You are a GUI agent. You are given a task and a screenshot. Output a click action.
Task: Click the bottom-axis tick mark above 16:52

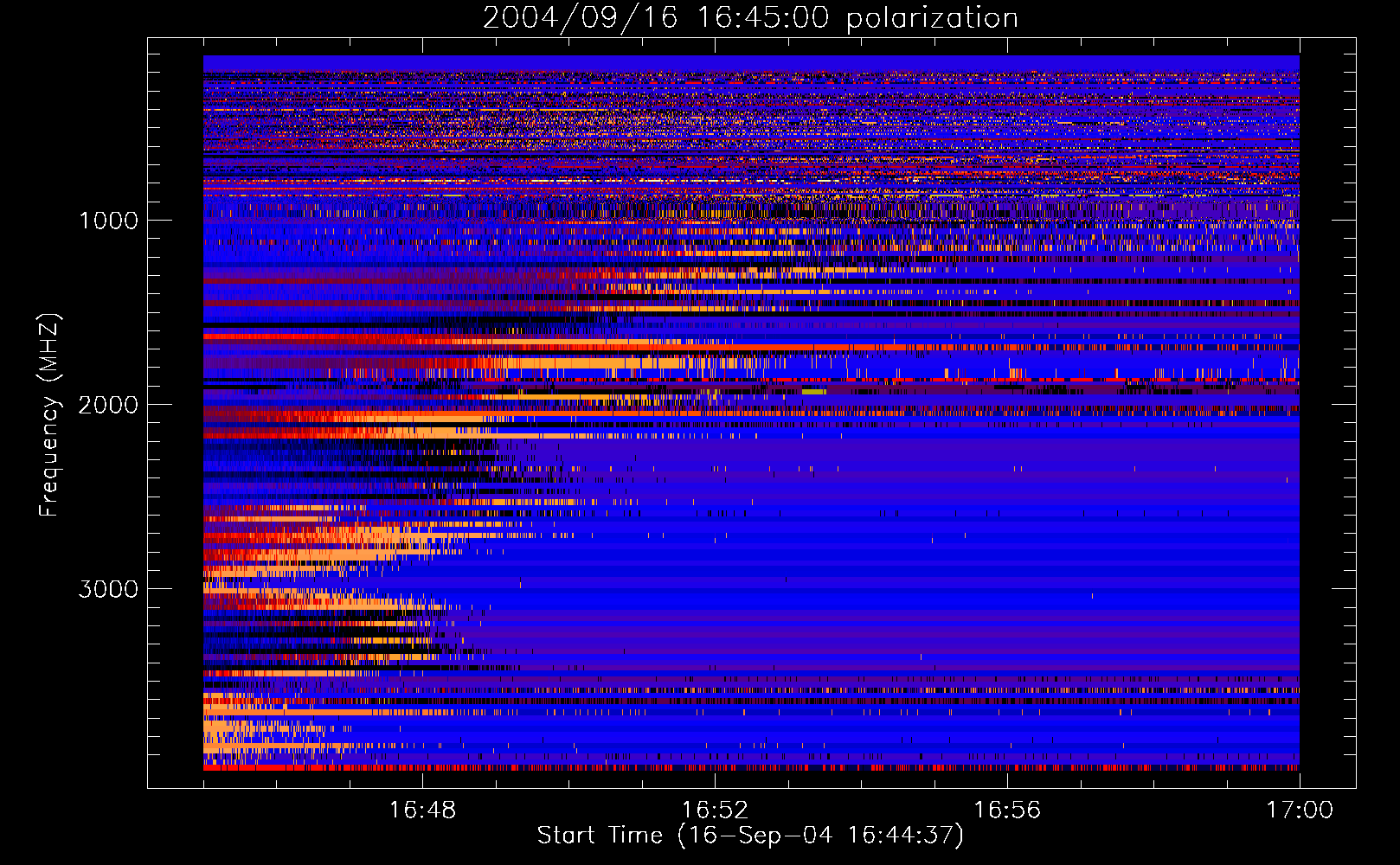(x=715, y=780)
